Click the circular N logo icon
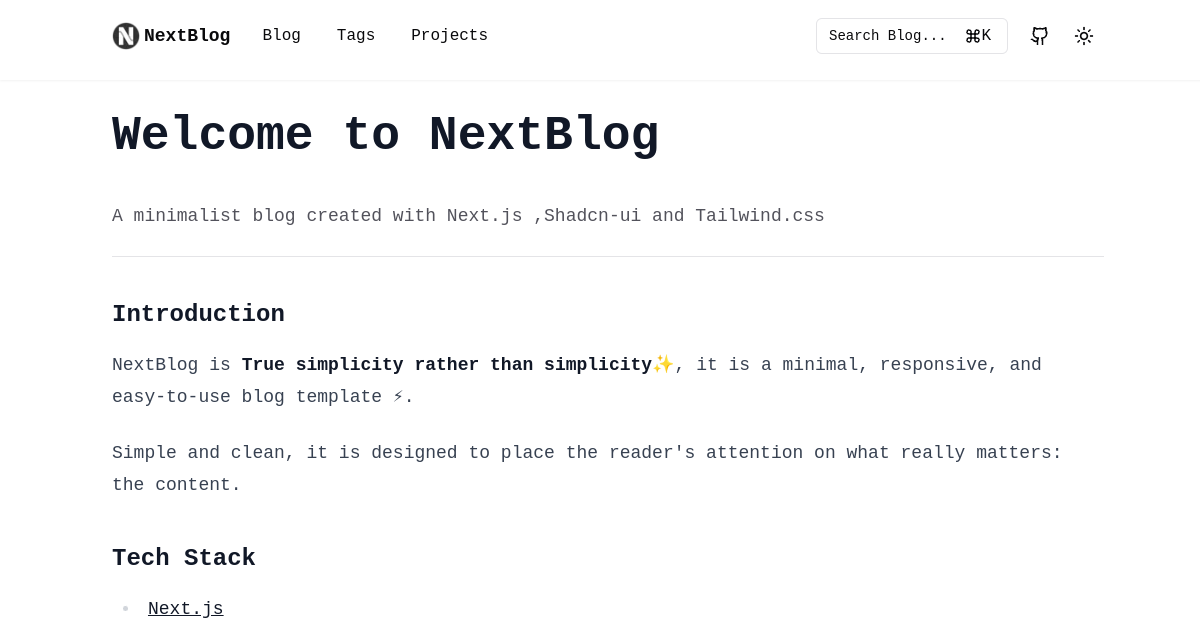Image resolution: width=1200 pixels, height=630 pixels. 126,36
